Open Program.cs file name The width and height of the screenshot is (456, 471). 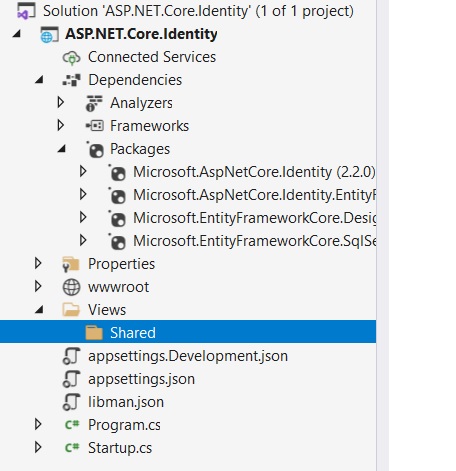point(124,425)
